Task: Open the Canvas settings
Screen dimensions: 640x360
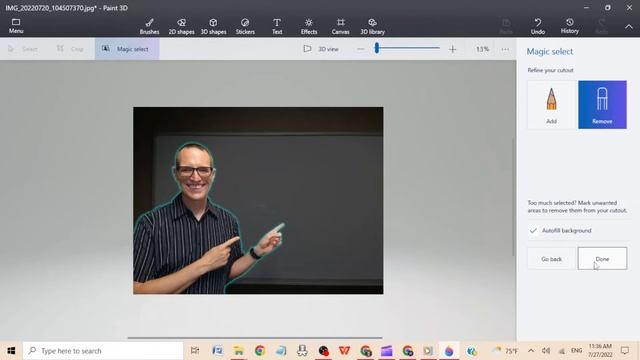Action: coord(340,26)
